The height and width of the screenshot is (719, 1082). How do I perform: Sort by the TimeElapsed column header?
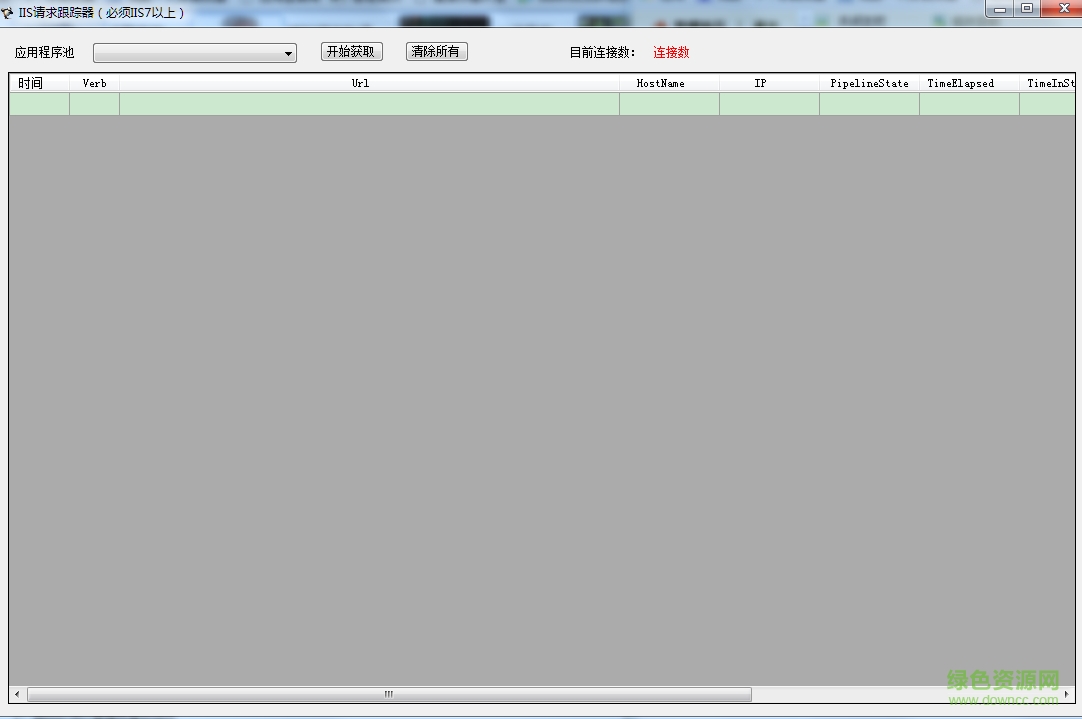pos(960,83)
